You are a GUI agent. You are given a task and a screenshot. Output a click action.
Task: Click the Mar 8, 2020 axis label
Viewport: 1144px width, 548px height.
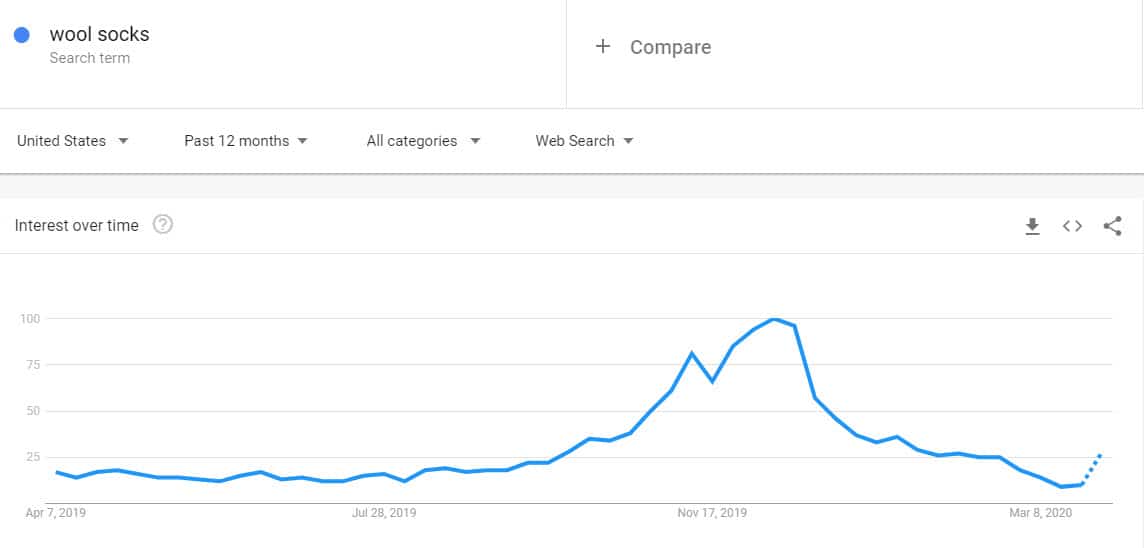pos(1041,513)
